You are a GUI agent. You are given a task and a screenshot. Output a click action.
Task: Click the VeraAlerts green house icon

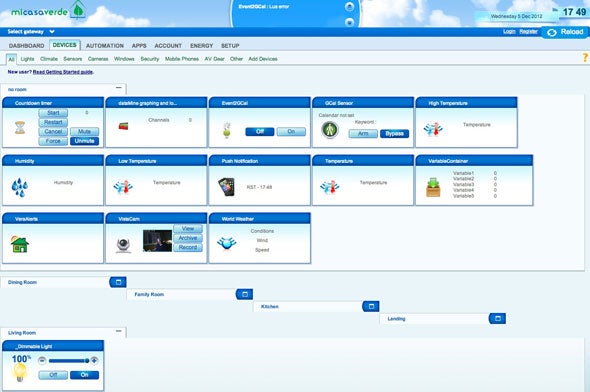pos(20,244)
